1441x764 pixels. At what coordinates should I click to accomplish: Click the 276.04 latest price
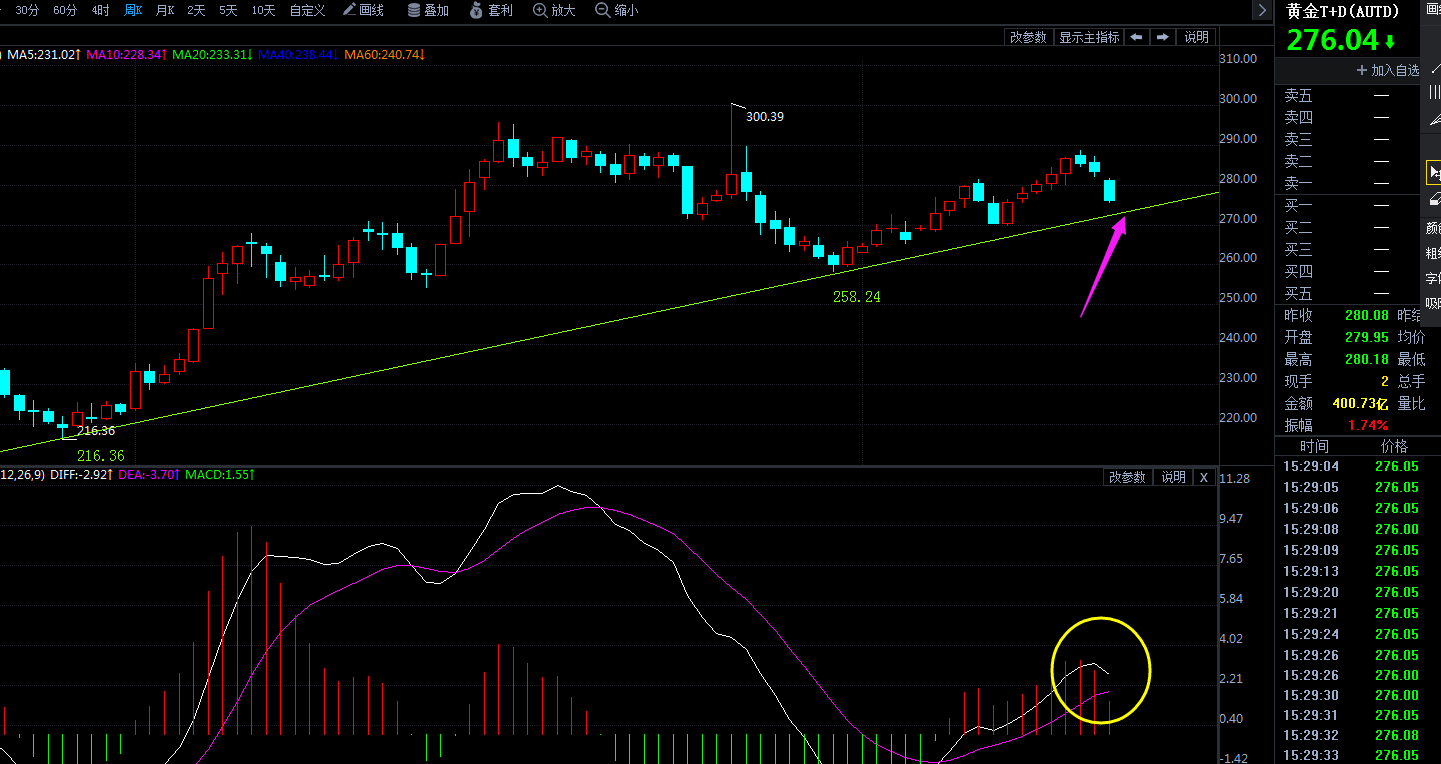[1332, 40]
